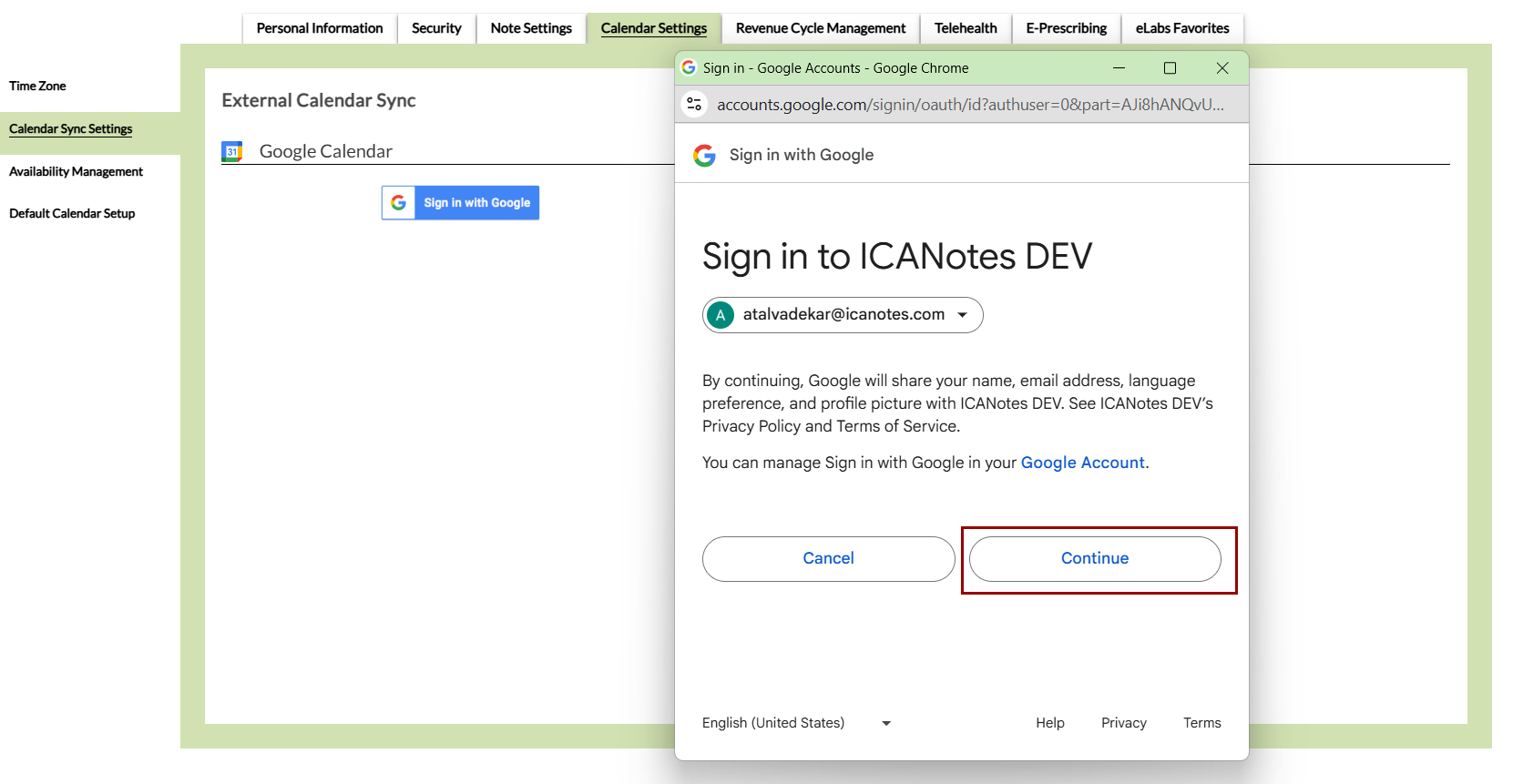Open the Note Settings tab

coord(531,28)
